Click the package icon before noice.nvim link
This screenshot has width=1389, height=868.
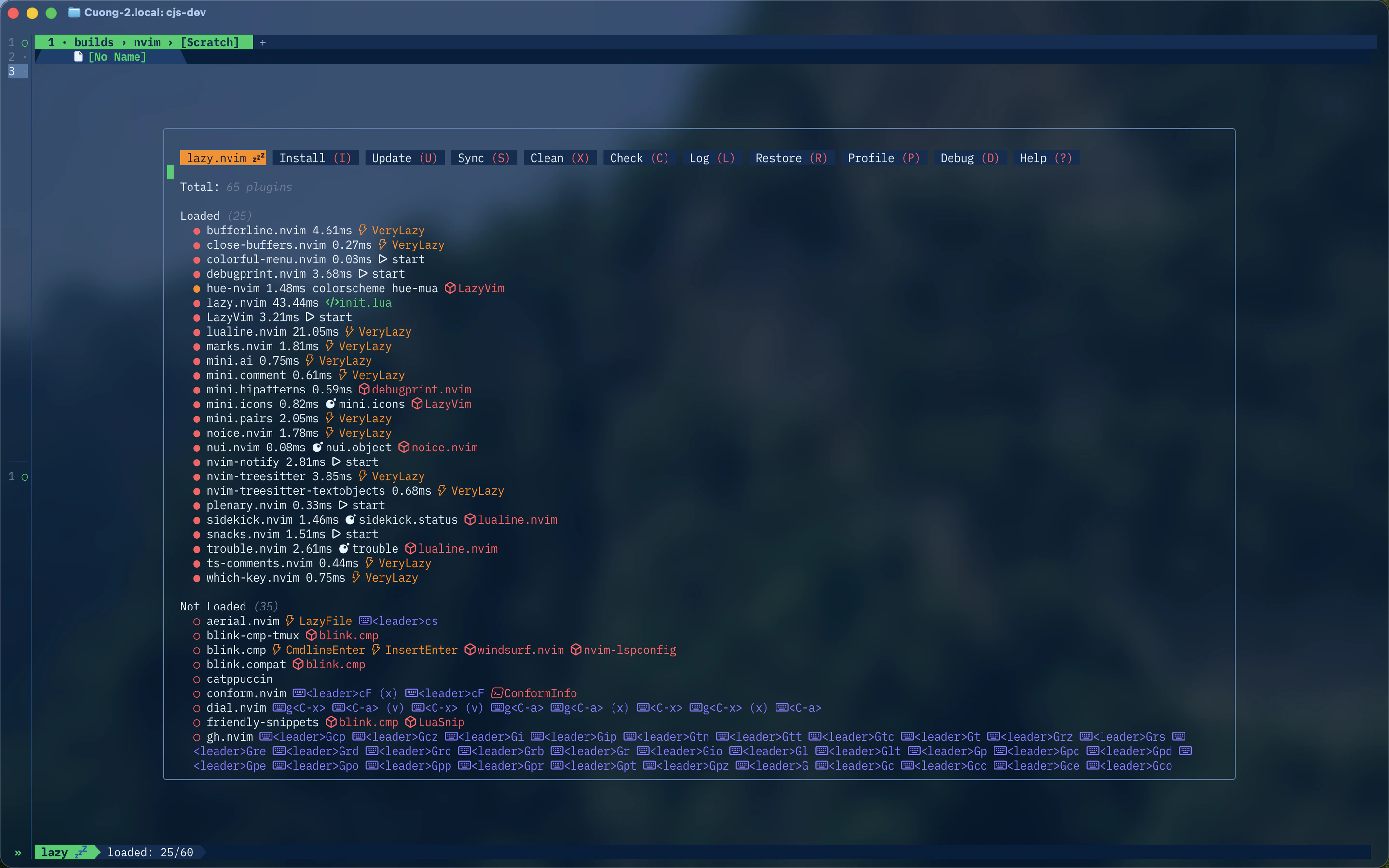[x=404, y=448]
